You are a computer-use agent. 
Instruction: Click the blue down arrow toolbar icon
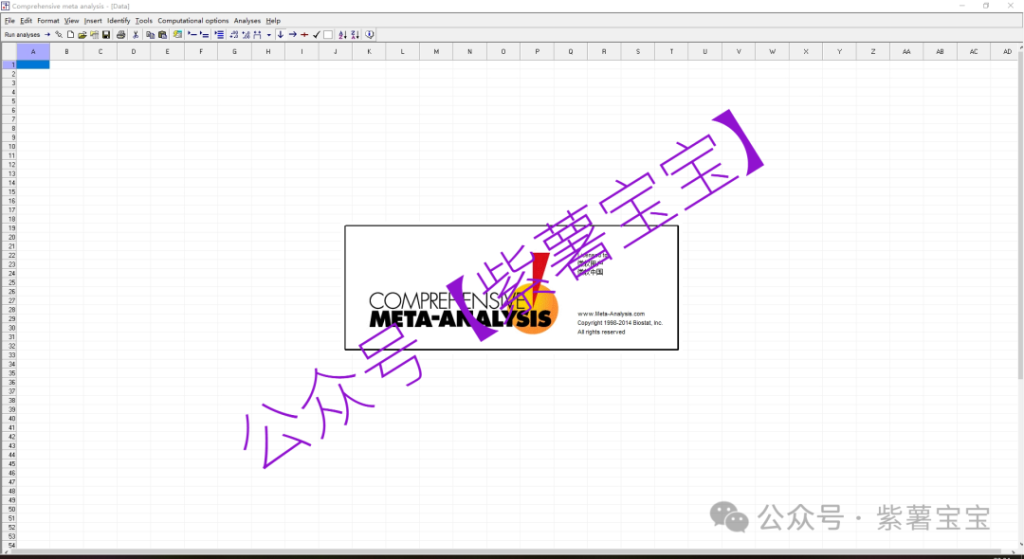pos(280,34)
